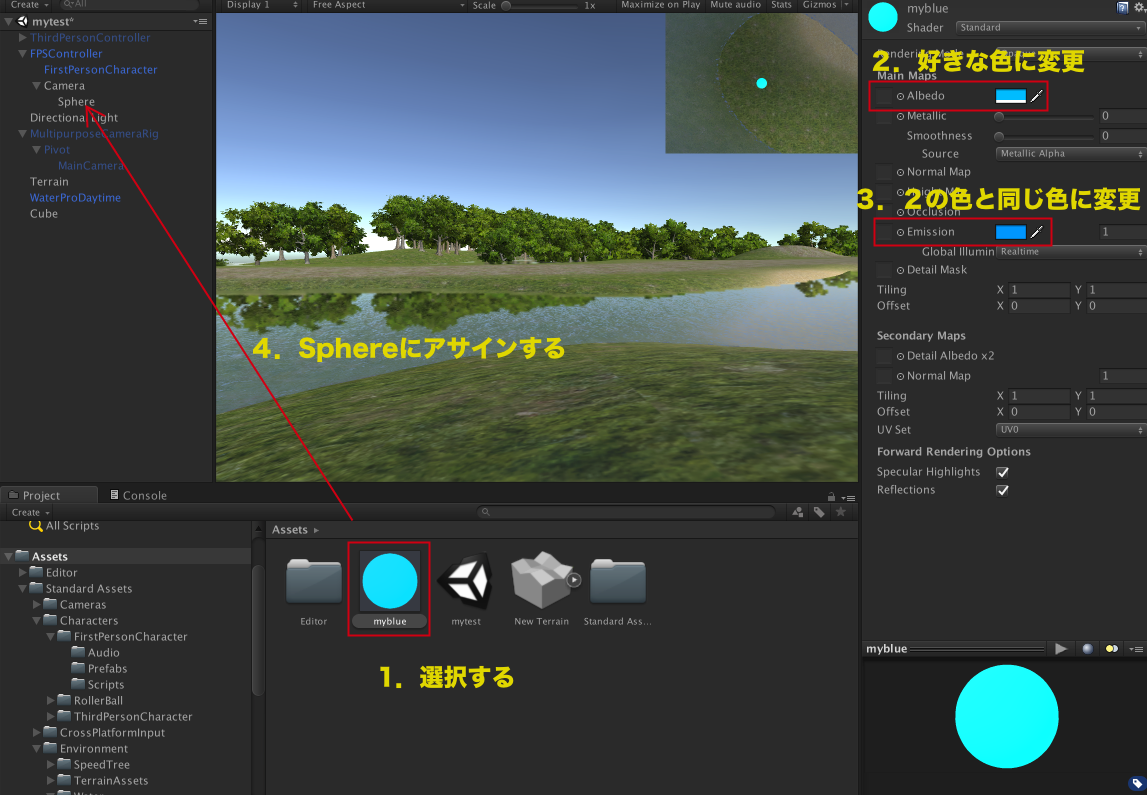
Task: Collapse the Camera object in Hierarchy
Action: (37, 86)
